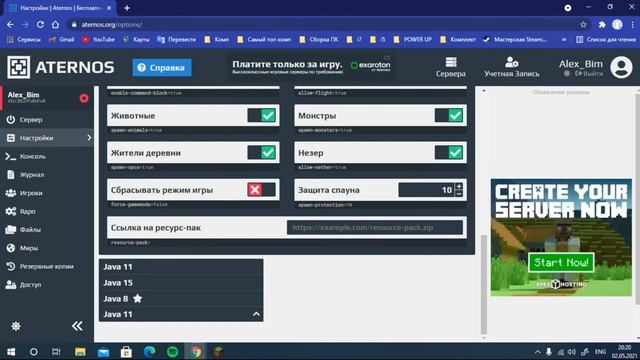This screenshot has height=360, width=640.
Task: Show more bookmarks overflow chevron
Action: 564,40
